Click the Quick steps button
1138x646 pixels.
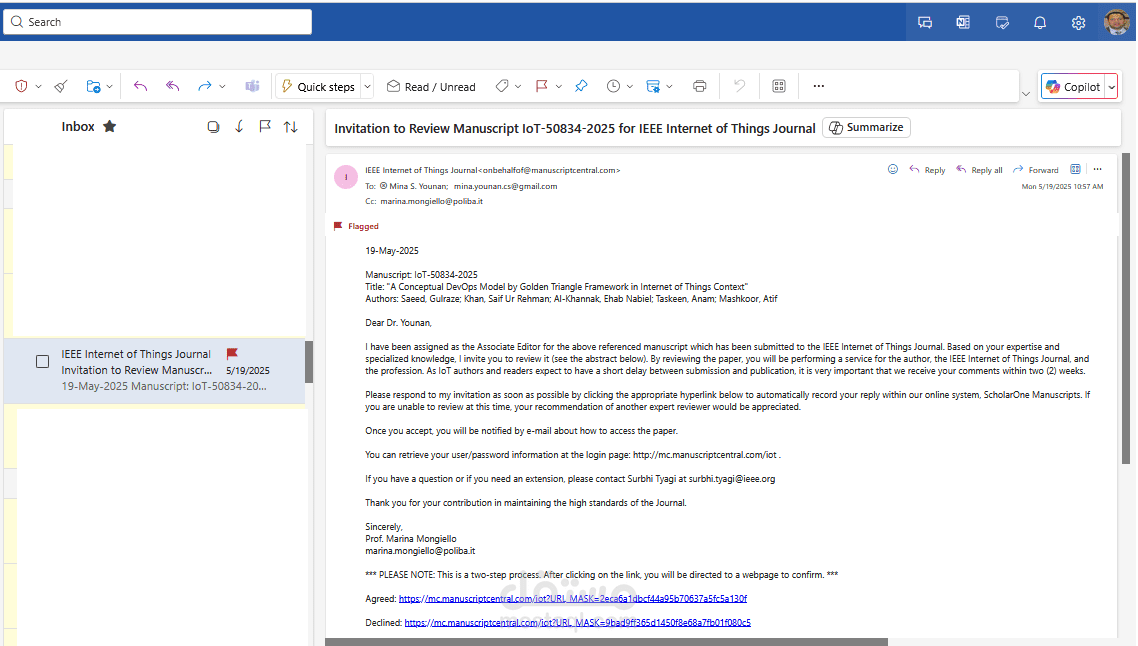click(319, 86)
